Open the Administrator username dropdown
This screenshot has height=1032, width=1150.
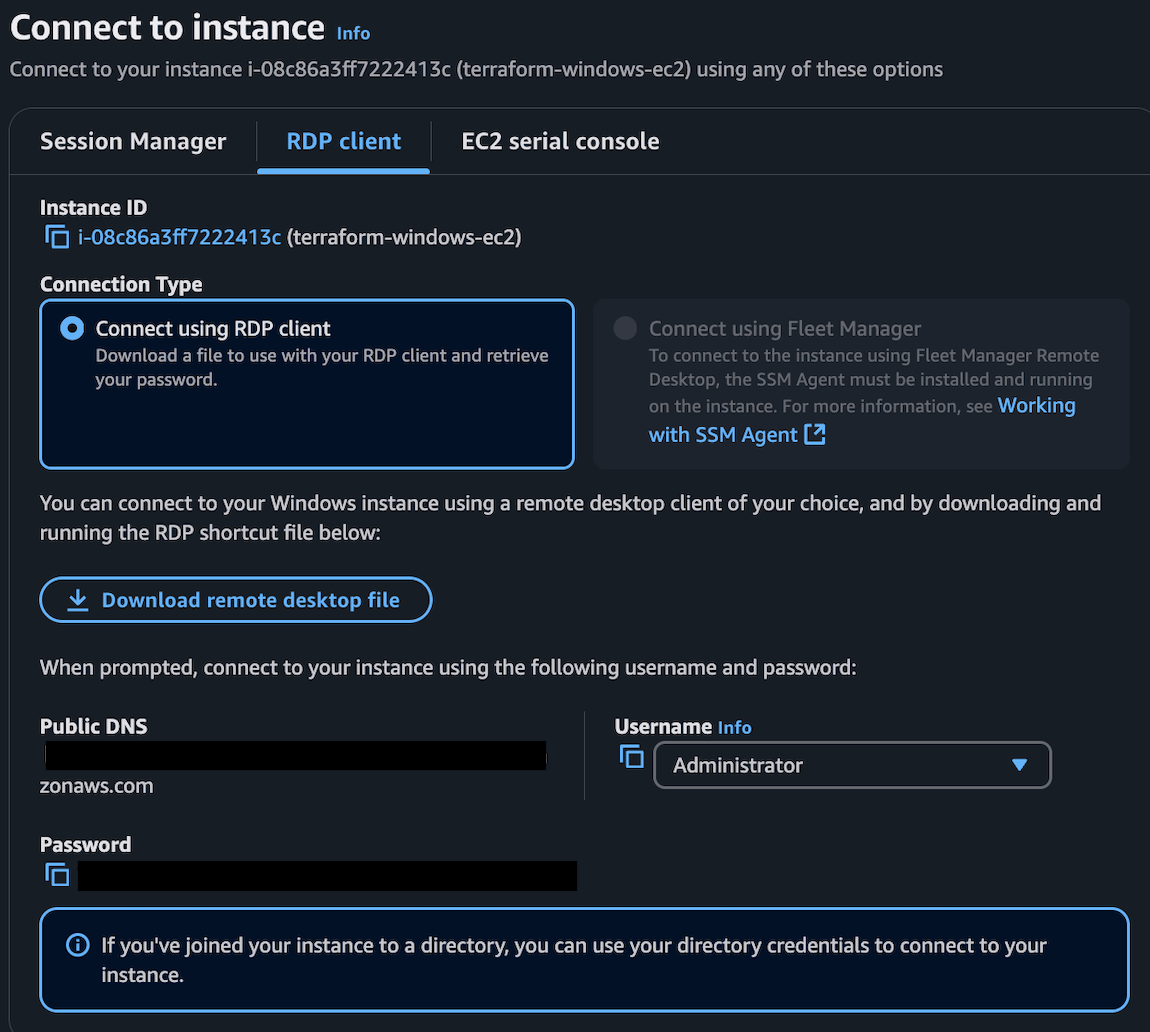click(x=852, y=765)
